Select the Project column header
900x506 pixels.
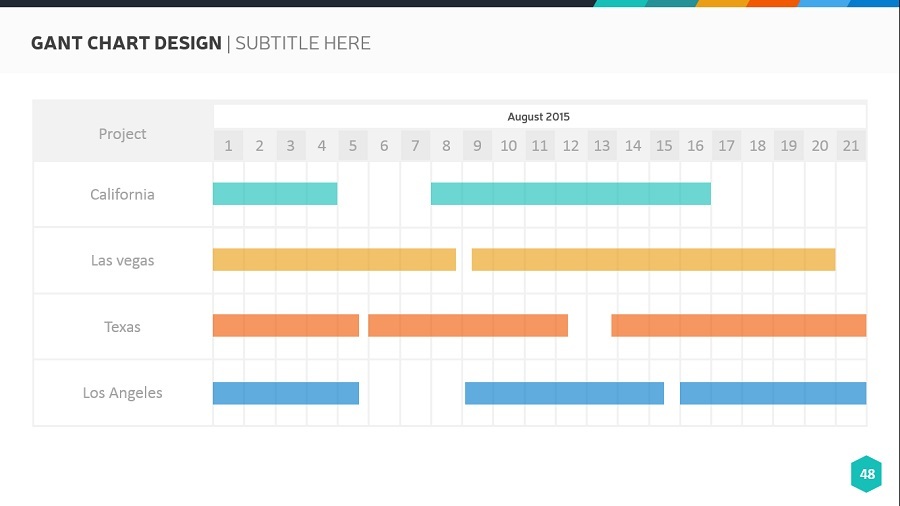122,134
